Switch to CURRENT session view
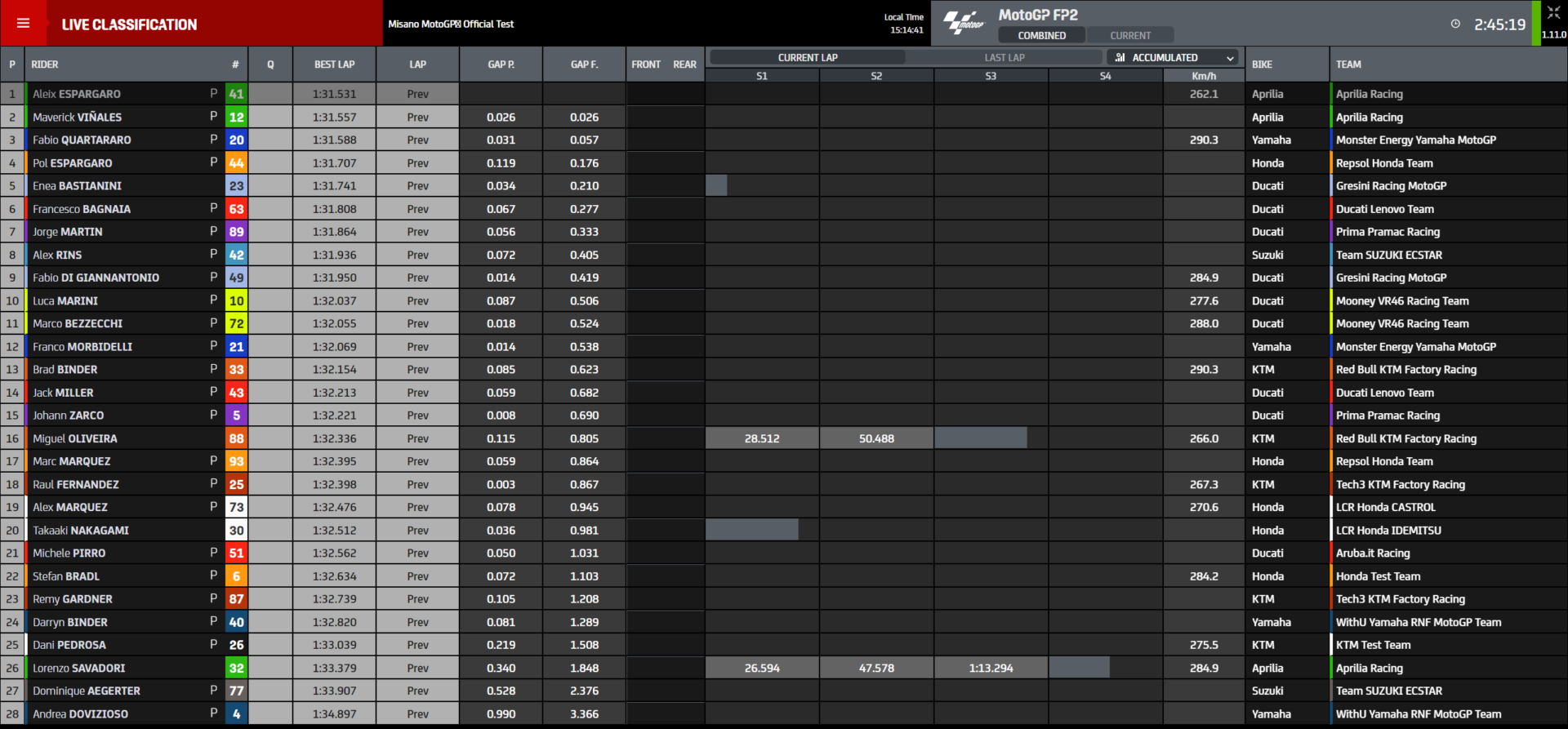This screenshot has width=1568, height=729. tap(1130, 35)
